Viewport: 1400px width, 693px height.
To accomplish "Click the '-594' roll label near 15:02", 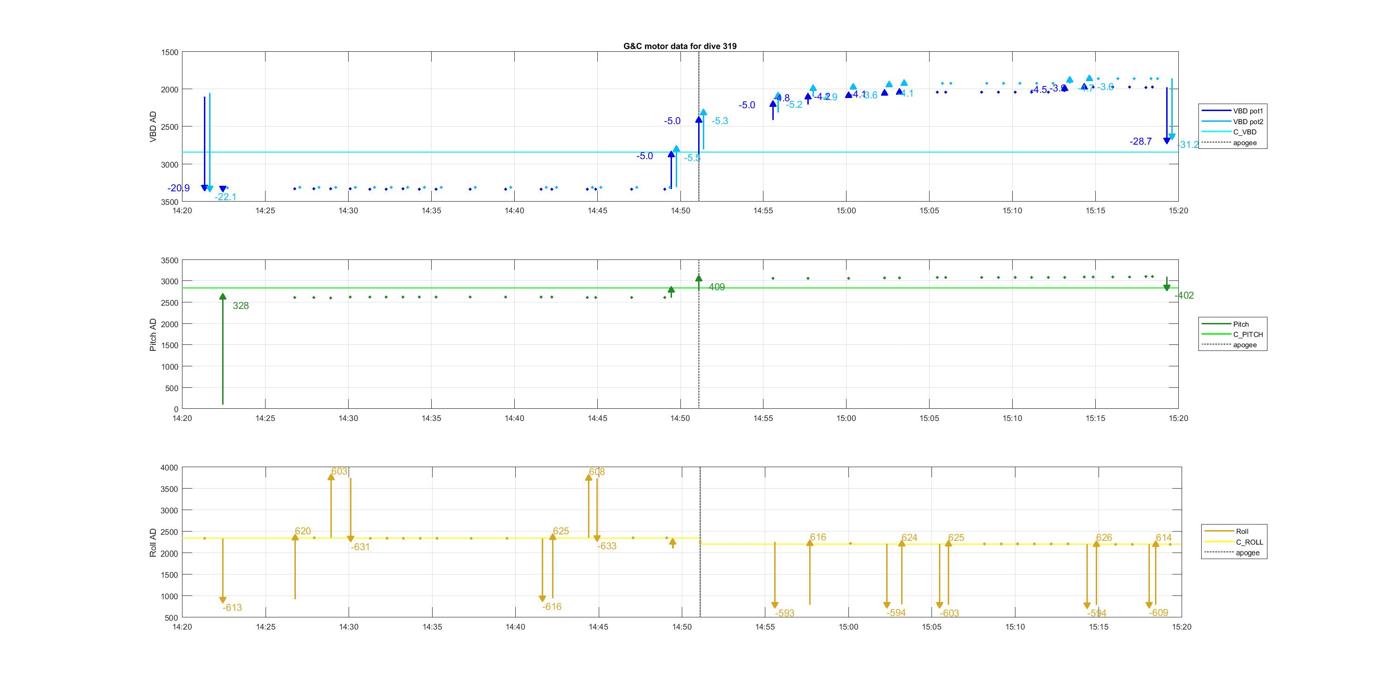I will (896, 613).
